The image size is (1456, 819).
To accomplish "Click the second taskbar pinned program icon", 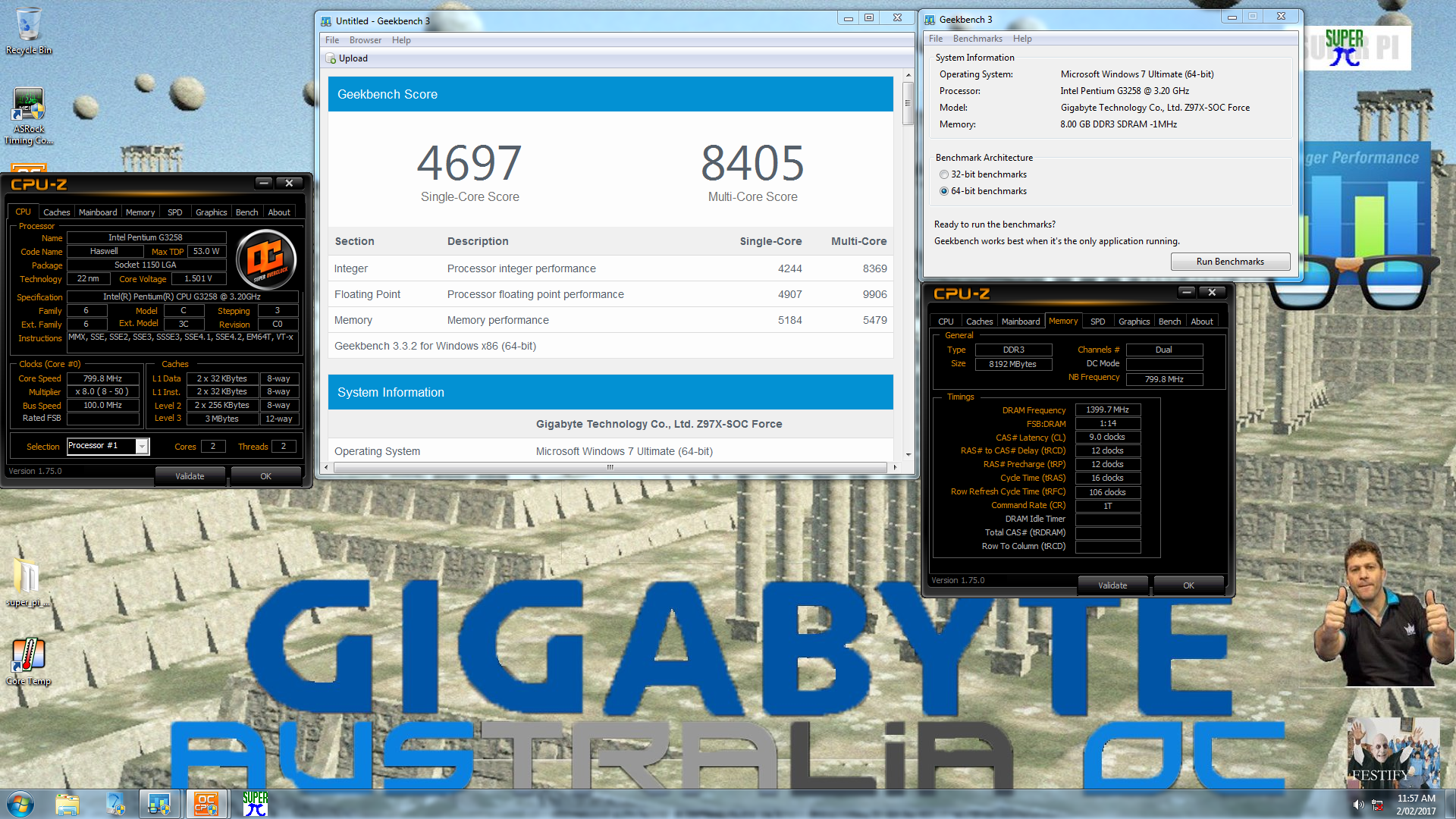I will (115, 804).
